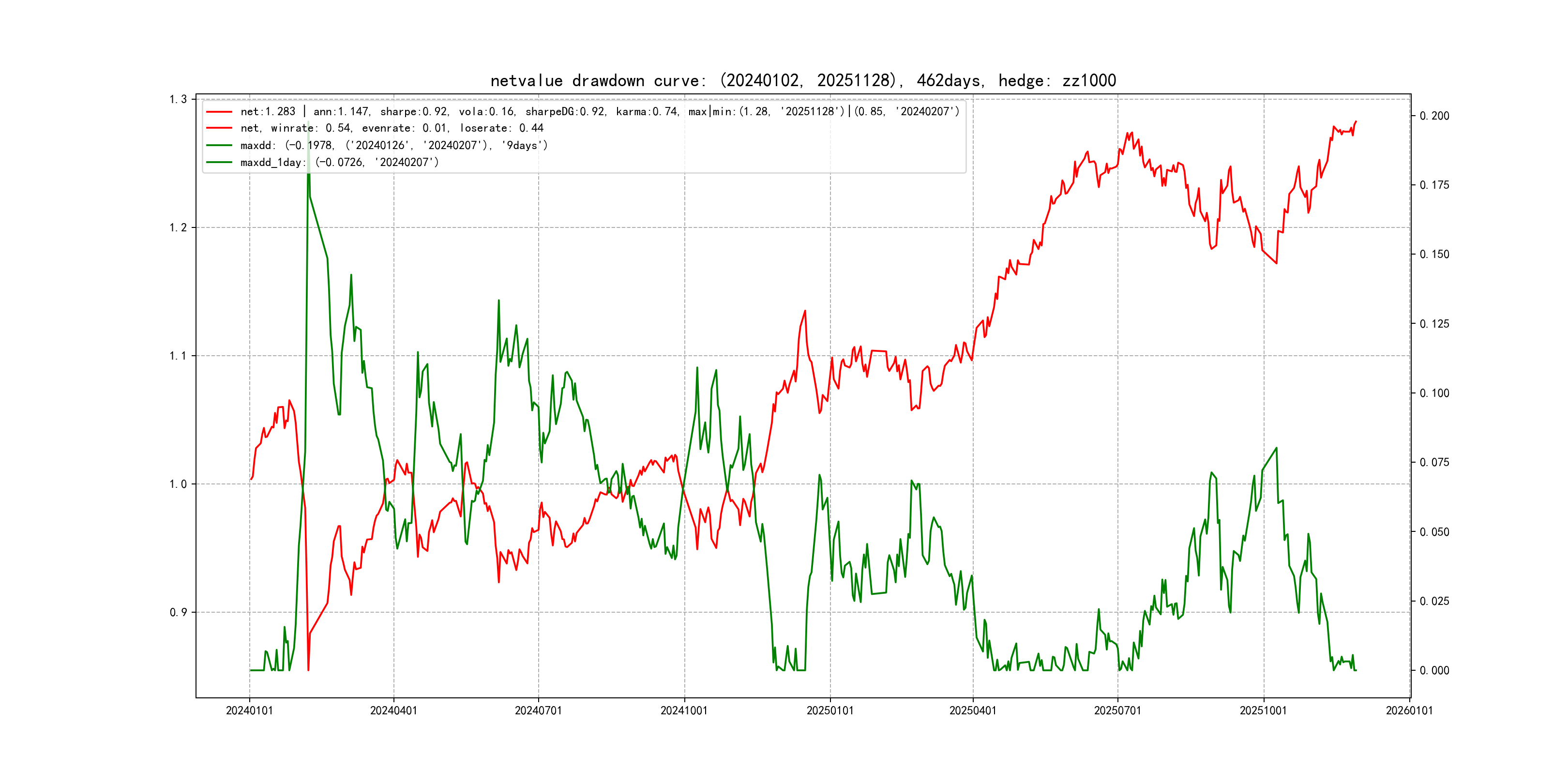Click the 20241001 x-axis date label
The image size is (1568, 784).
point(683,711)
